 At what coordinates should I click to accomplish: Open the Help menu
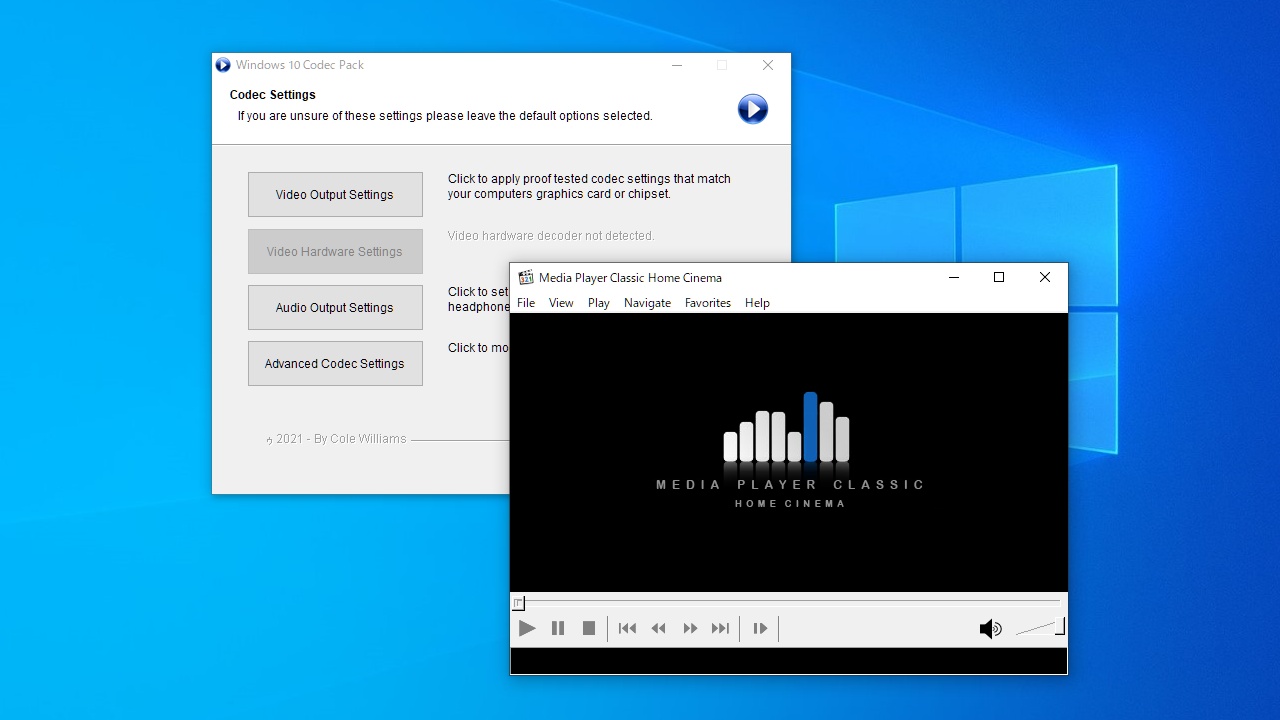tap(757, 303)
